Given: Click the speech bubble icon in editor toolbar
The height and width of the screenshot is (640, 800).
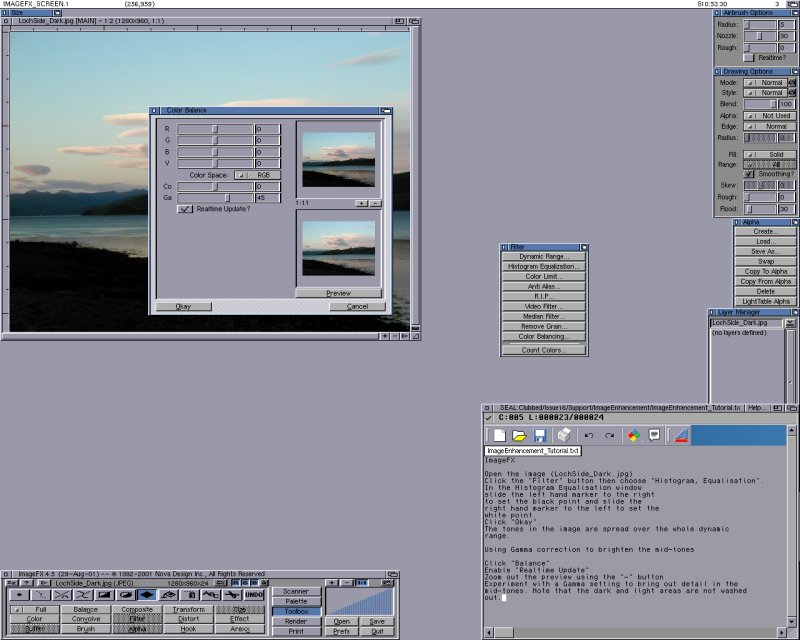Looking at the screenshot, I should 654,435.
